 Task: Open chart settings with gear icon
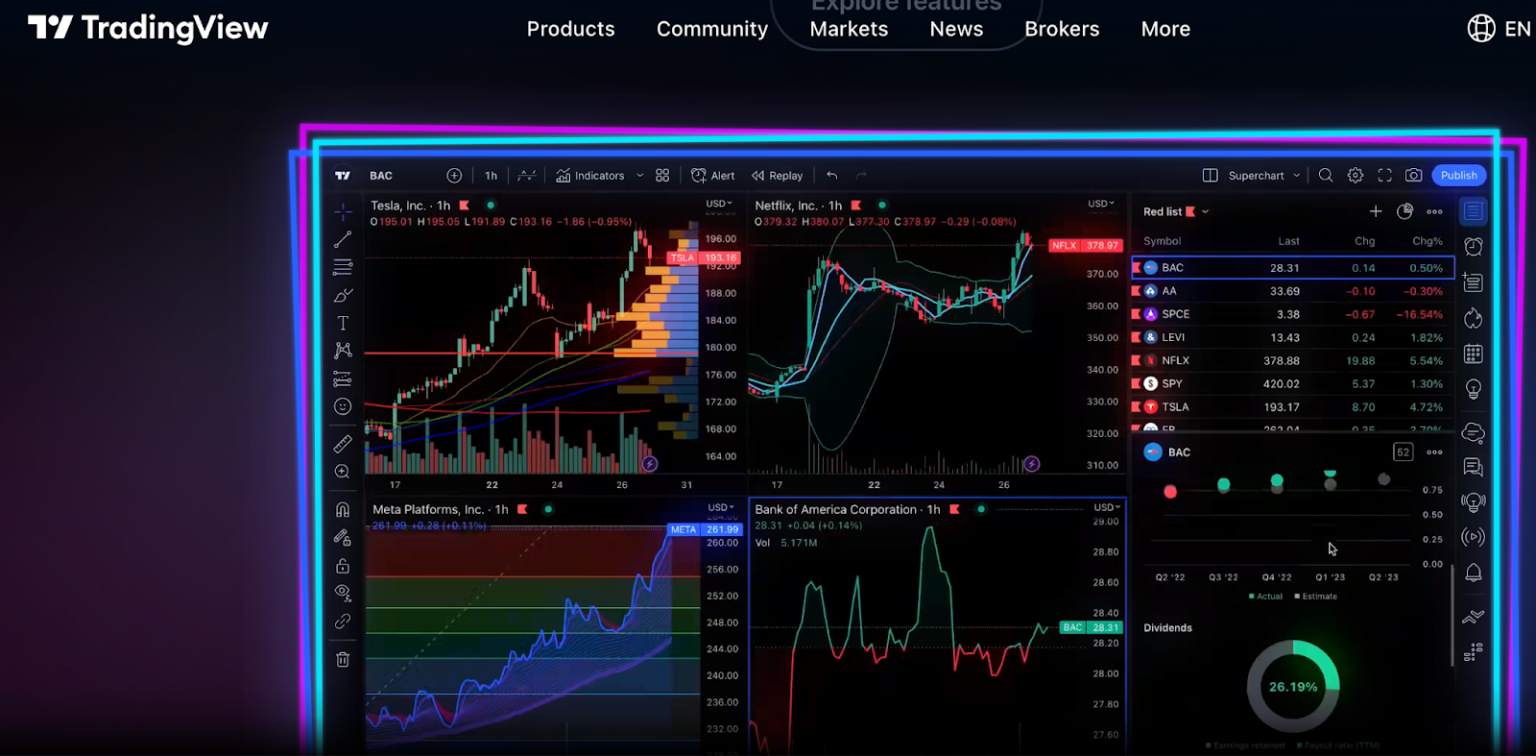tap(1355, 175)
